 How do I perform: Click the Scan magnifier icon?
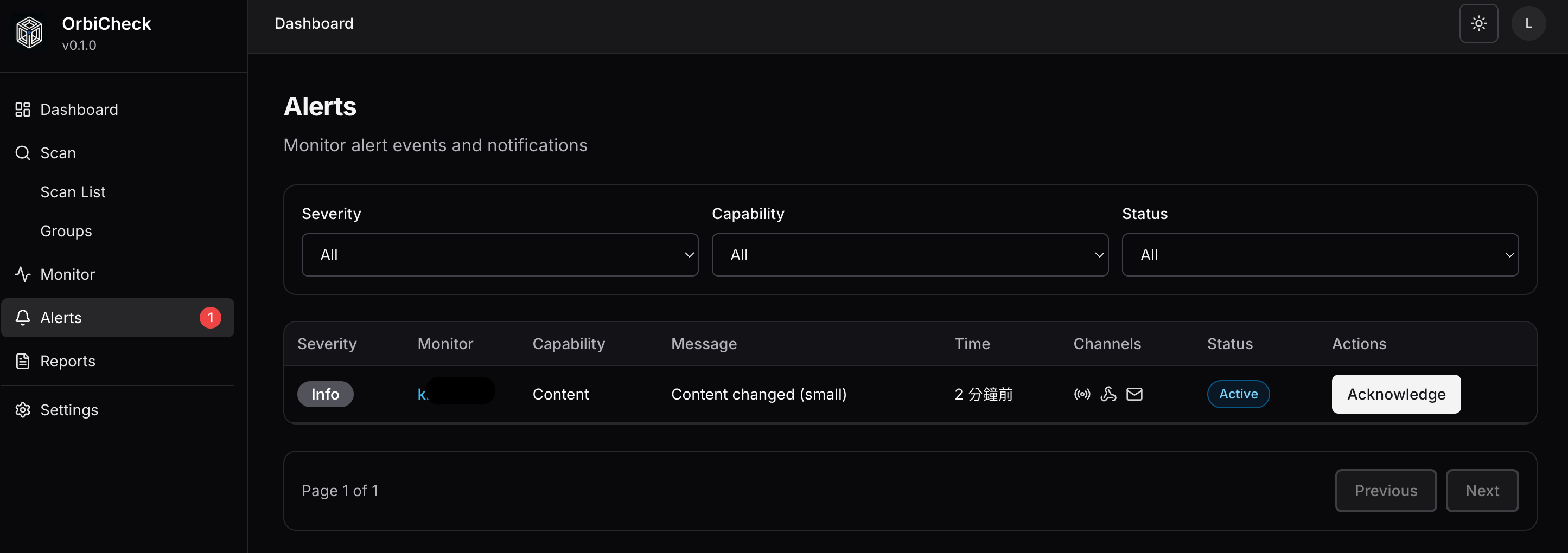[23, 153]
